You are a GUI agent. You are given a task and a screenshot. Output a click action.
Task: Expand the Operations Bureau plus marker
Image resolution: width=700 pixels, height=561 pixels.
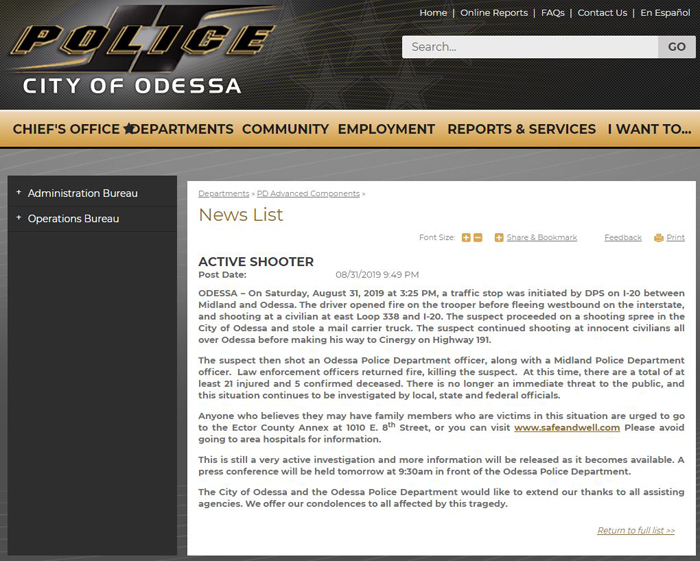19,218
